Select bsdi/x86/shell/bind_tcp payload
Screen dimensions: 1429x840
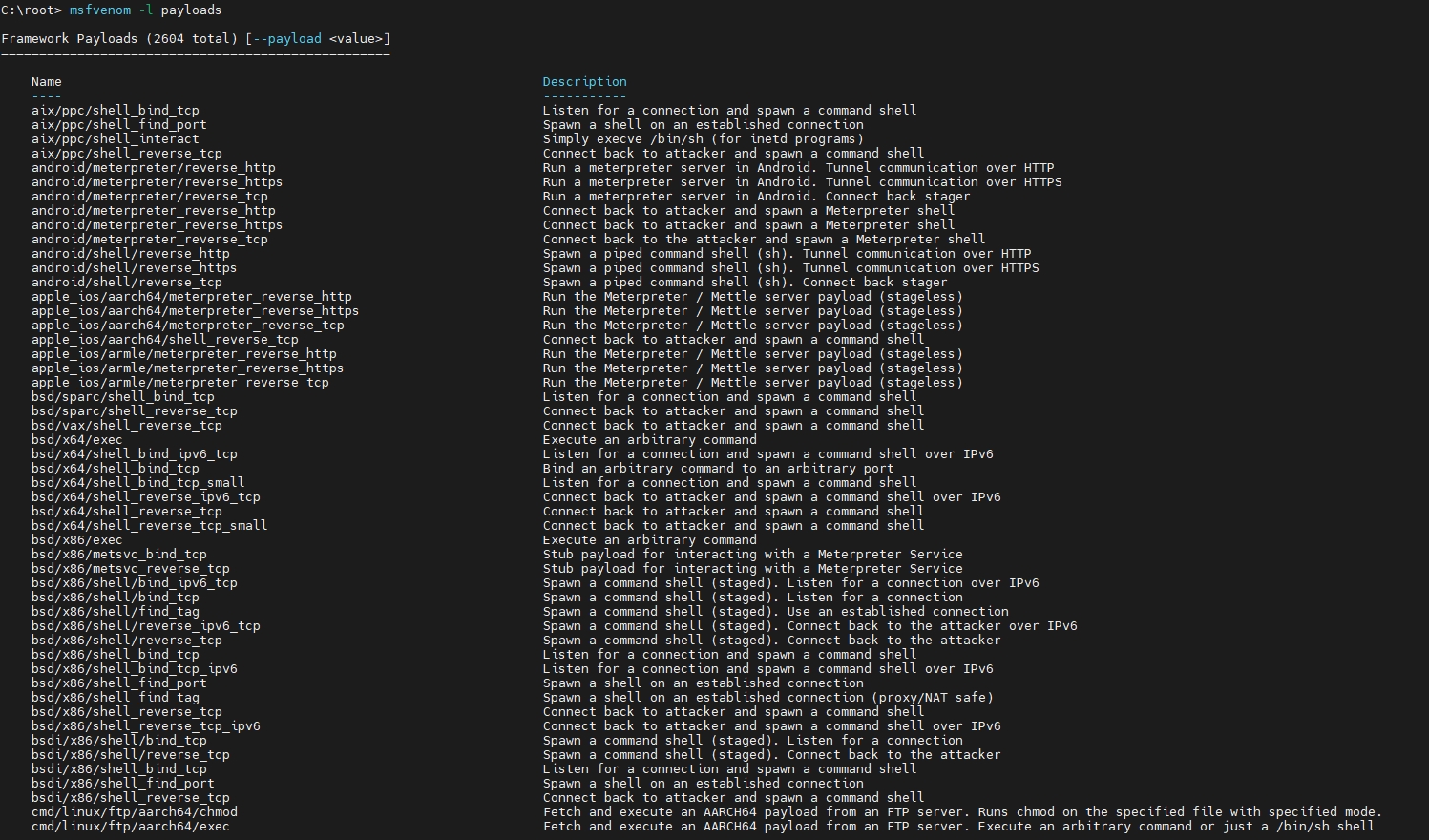[x=119, y=741]
